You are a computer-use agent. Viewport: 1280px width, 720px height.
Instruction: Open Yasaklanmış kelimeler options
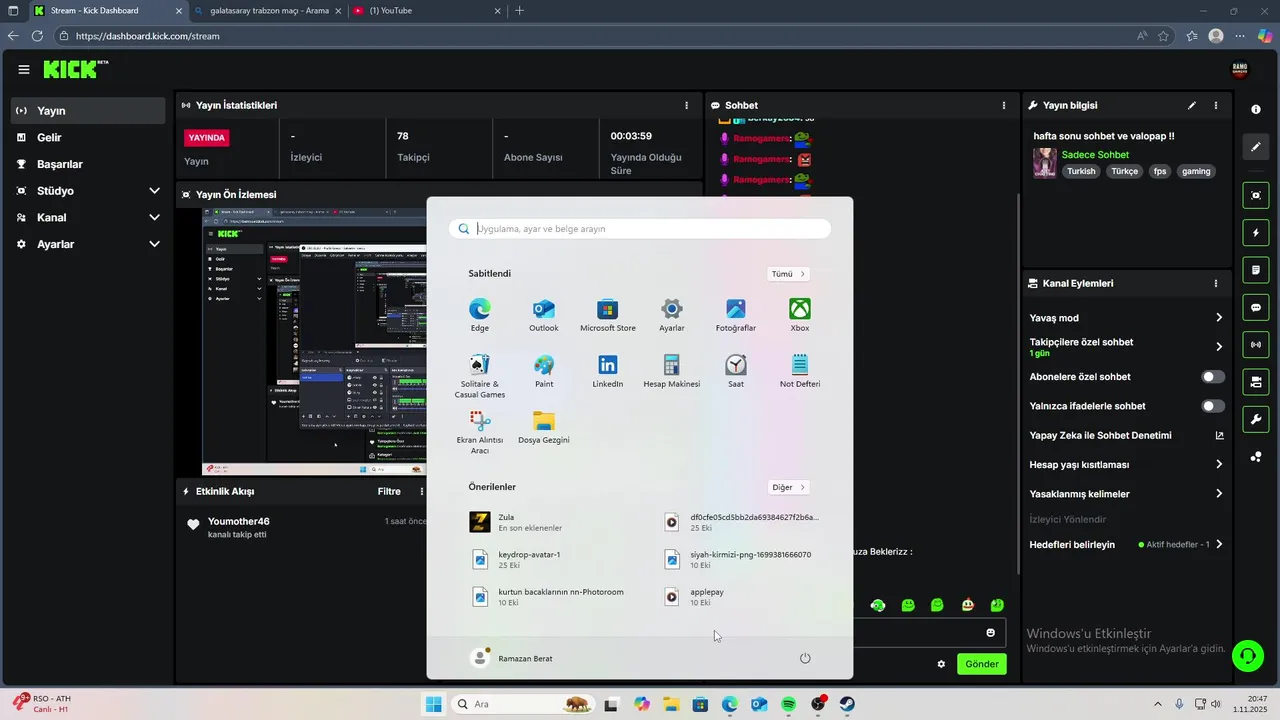click(x=1126, y=494)
